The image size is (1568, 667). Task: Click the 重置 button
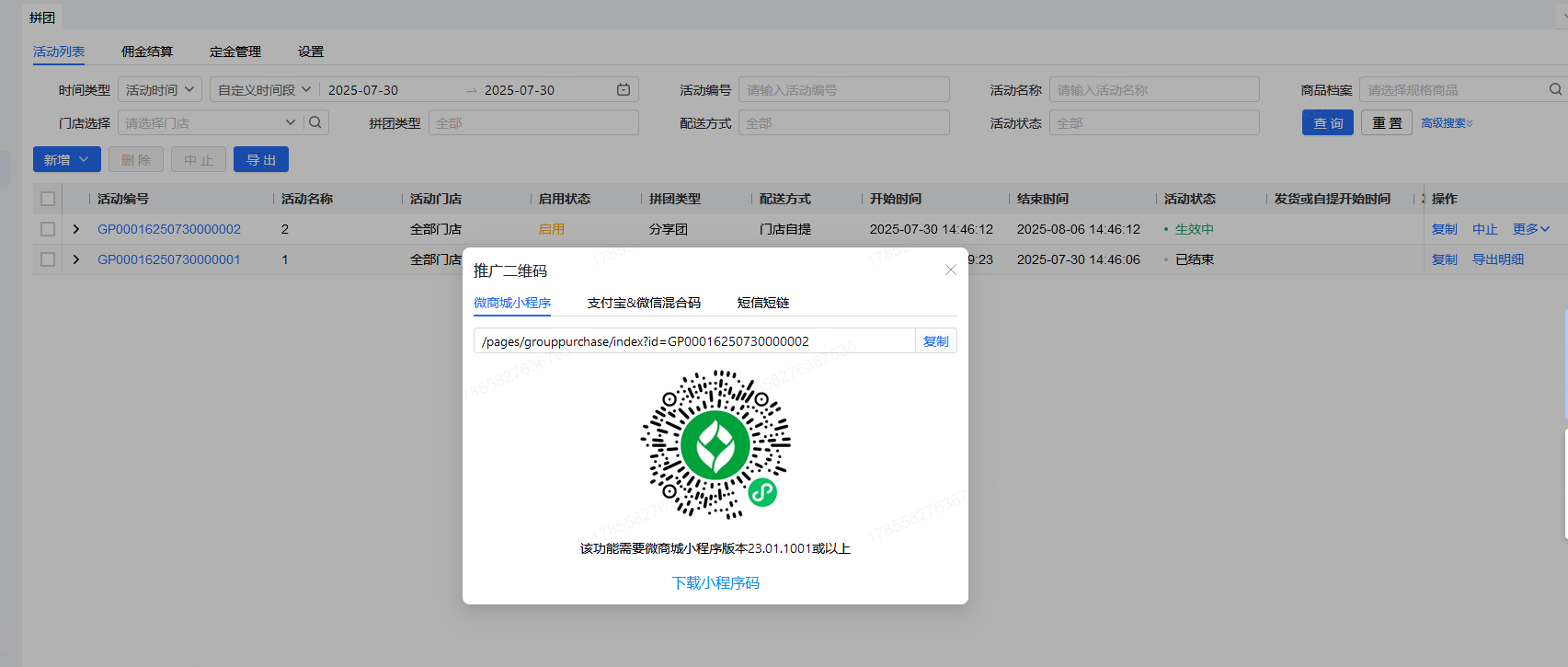pos(1387,122)
